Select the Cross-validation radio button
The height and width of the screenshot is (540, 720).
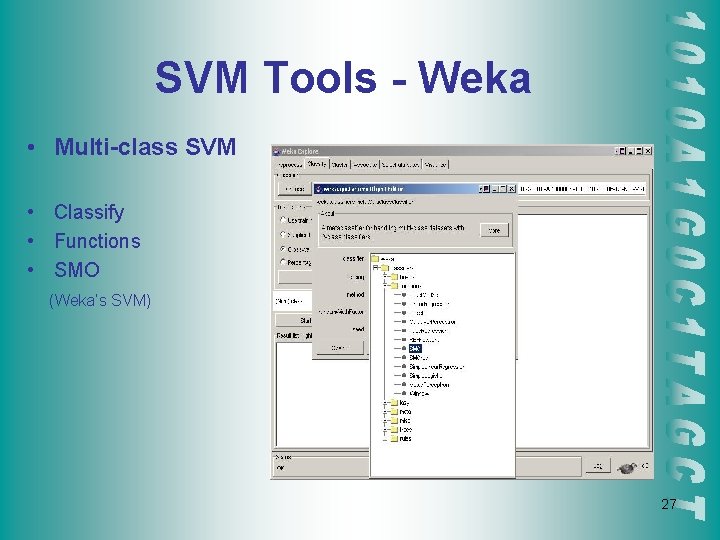(283, 248)
